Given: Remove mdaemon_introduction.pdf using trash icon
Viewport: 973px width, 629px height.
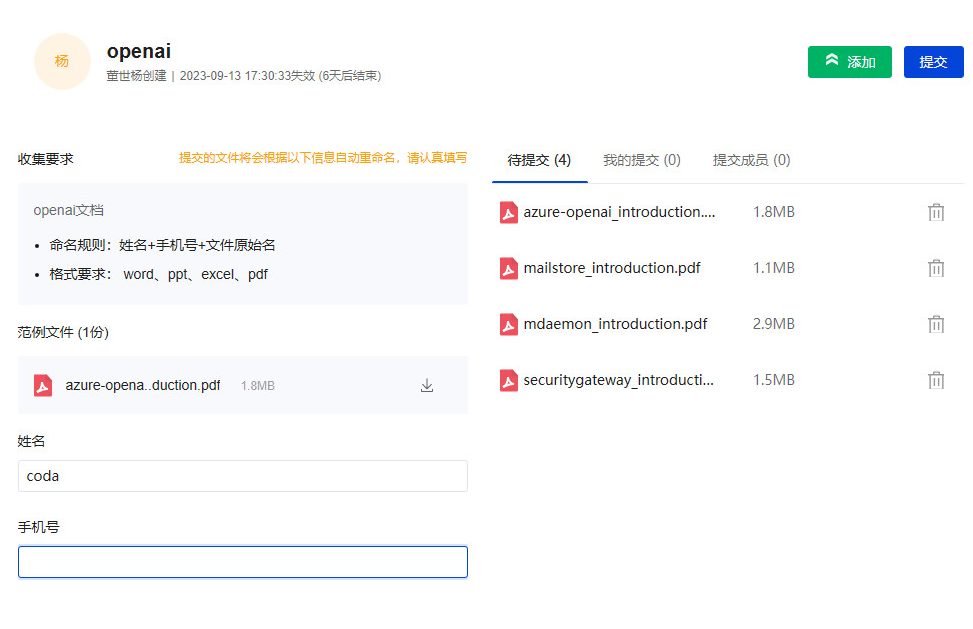Looking at the screenshot, I should point(936,324).
